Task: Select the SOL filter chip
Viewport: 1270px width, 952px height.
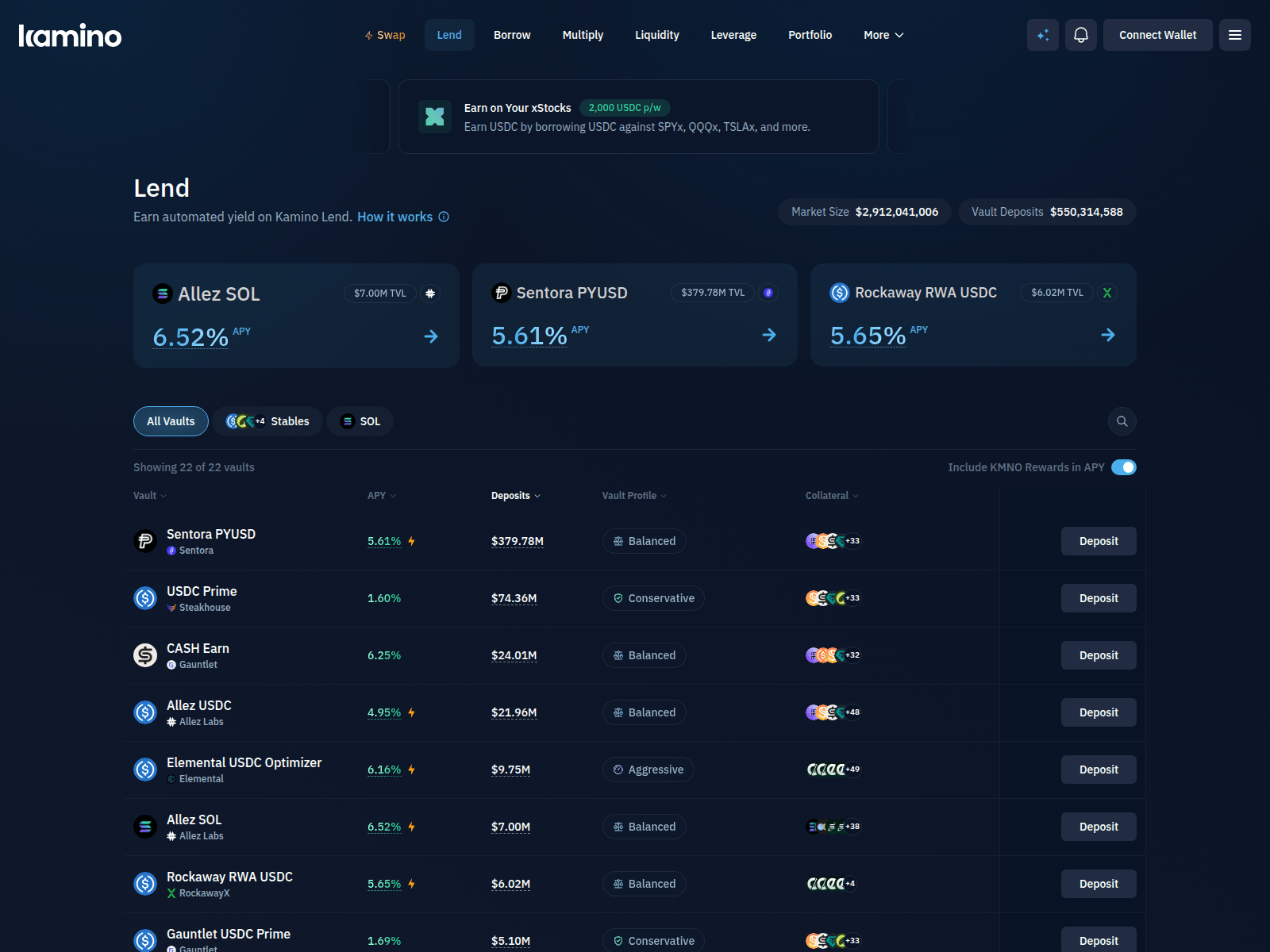Action: (x=360, y=421)
